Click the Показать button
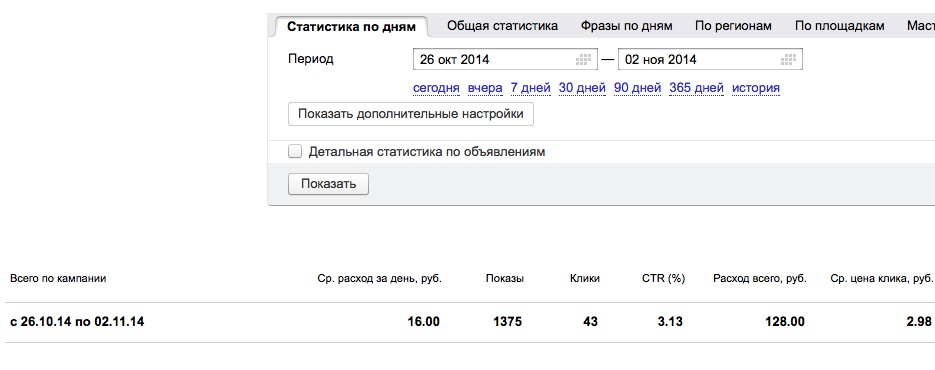This screenshot has width=935, height=370. click(x=329, y=184)
